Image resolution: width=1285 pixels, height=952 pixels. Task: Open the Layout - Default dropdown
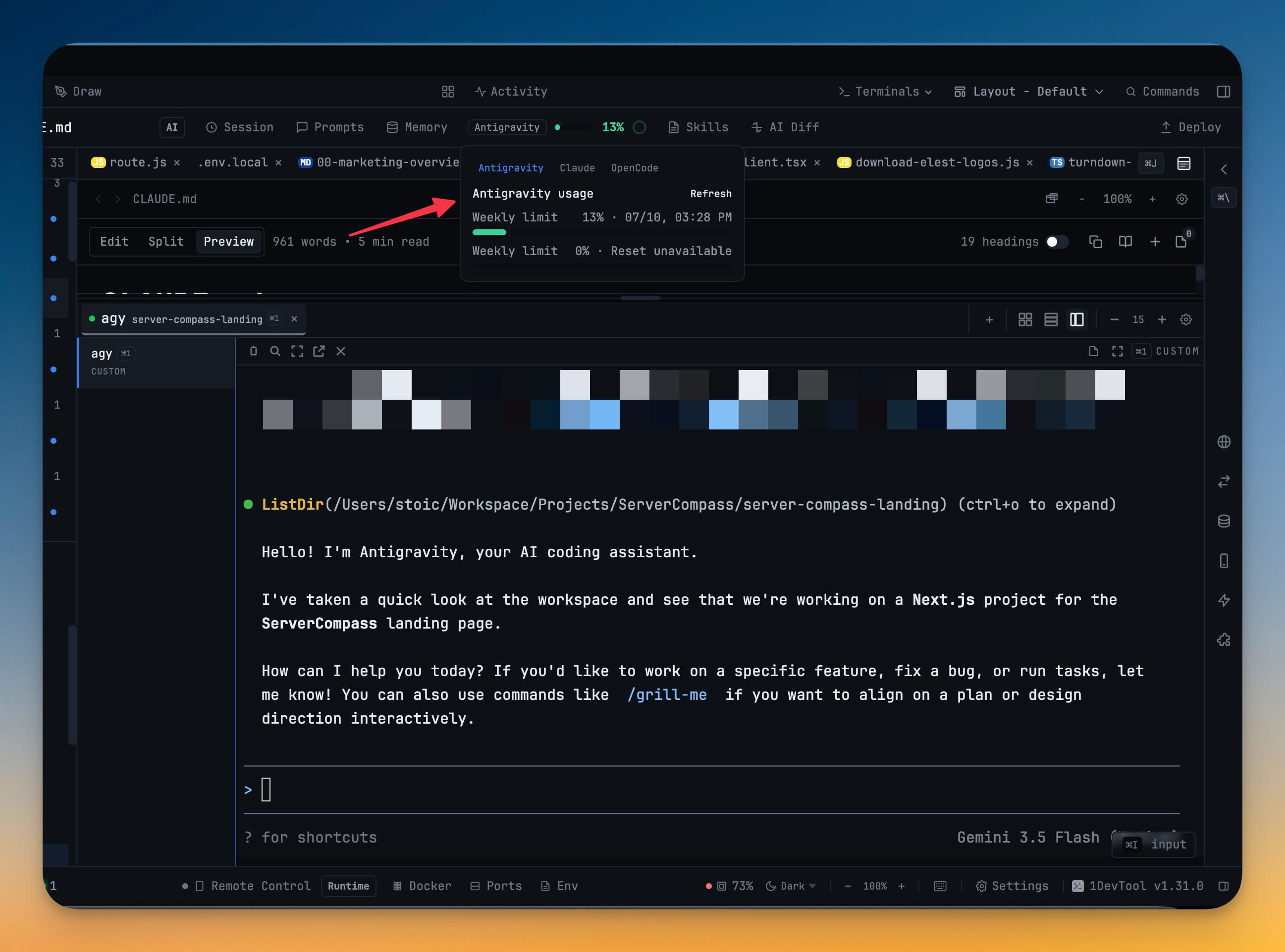coord(1028,92)
